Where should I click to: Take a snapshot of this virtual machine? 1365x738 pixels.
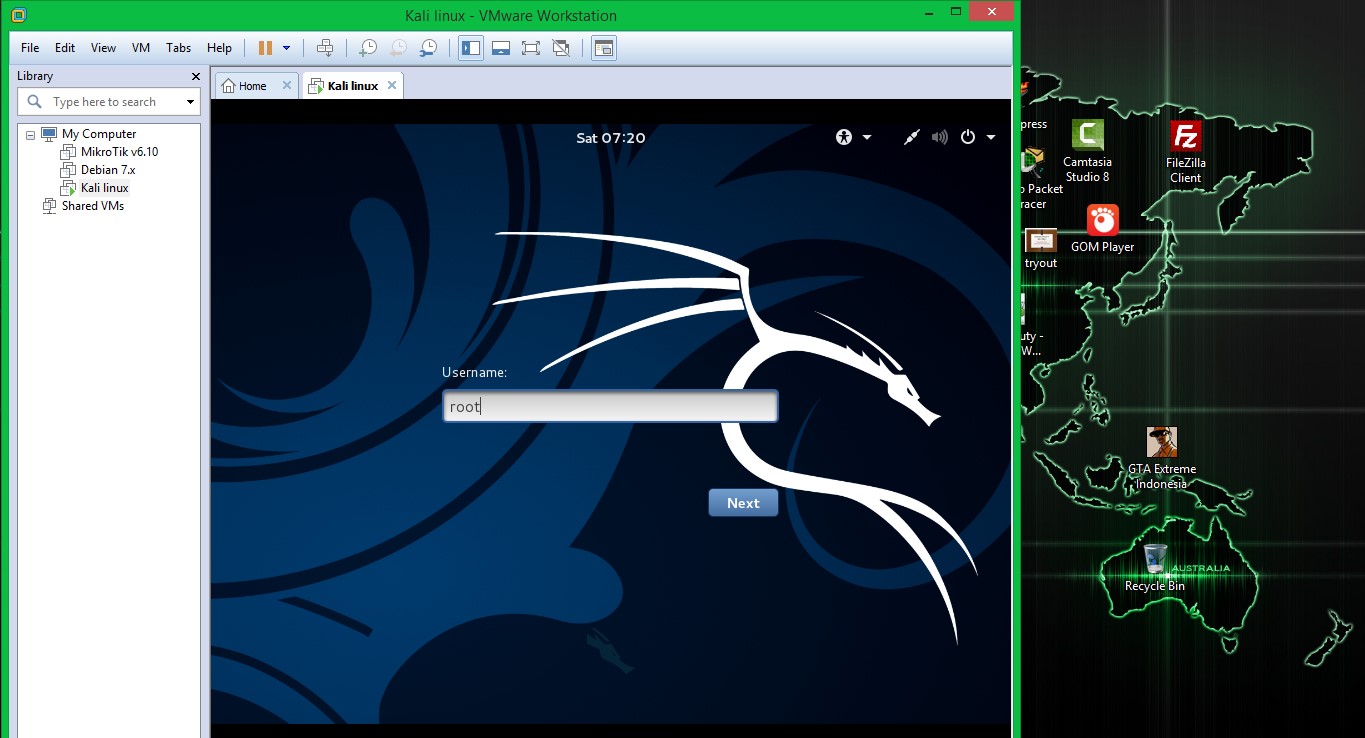click(368, 48)
